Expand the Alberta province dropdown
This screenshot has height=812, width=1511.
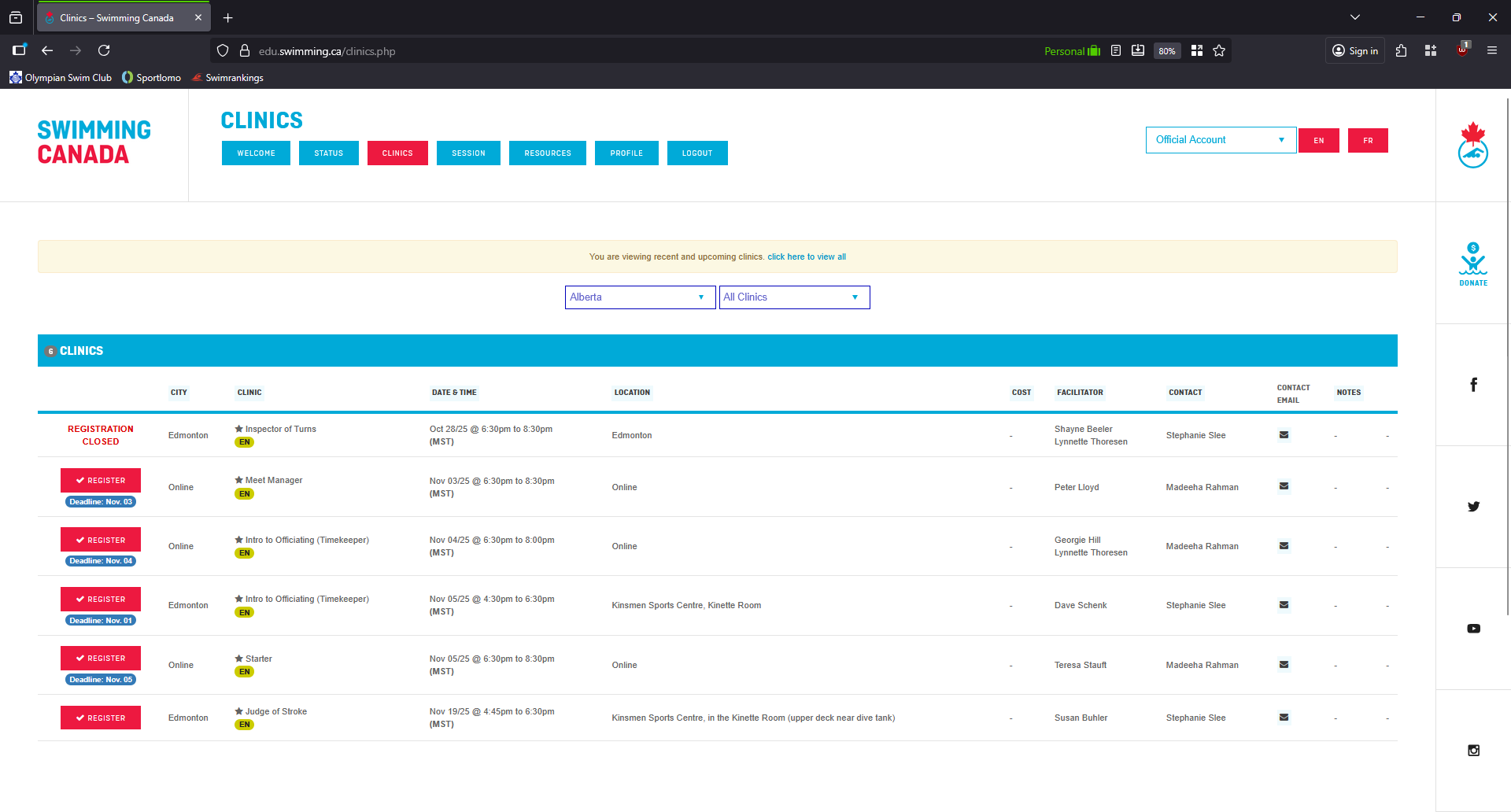pos(639,297)
